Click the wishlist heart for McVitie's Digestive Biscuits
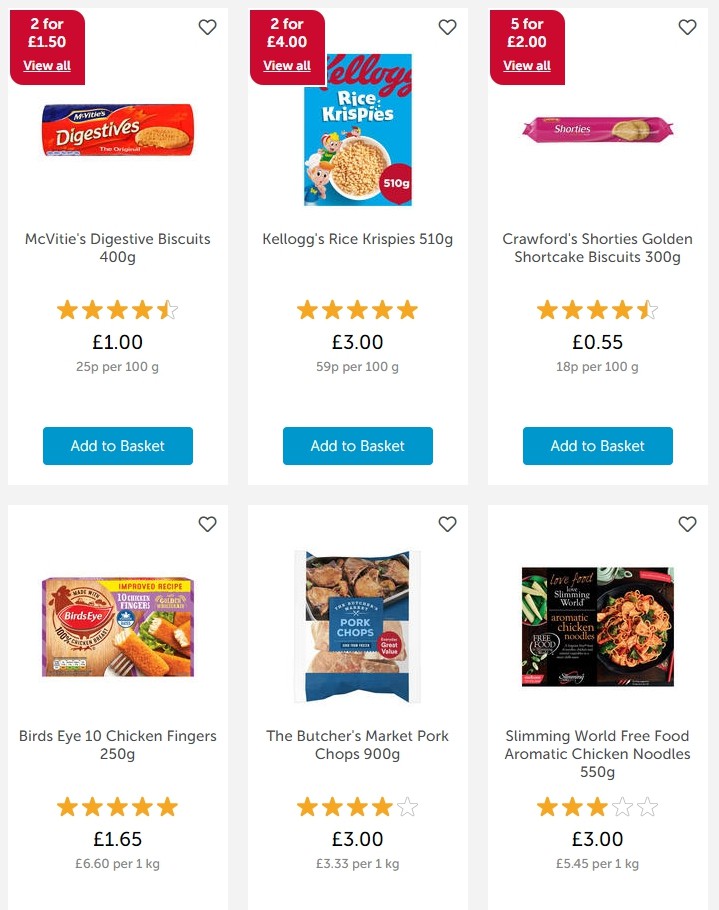 pos(207,28)
